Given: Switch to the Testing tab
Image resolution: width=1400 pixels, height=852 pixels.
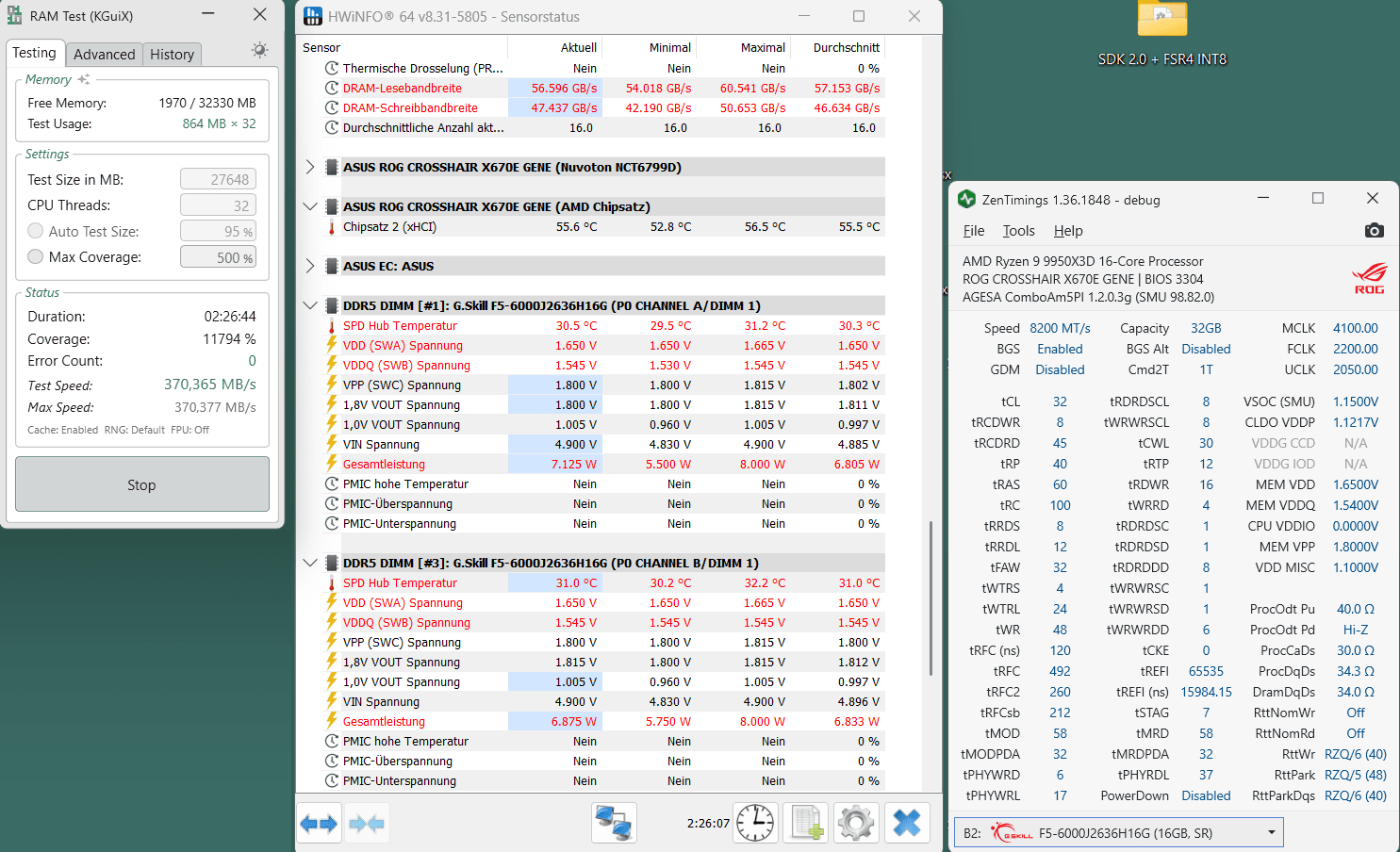Looking at the screenshot, I should click(x=35, y=53).
